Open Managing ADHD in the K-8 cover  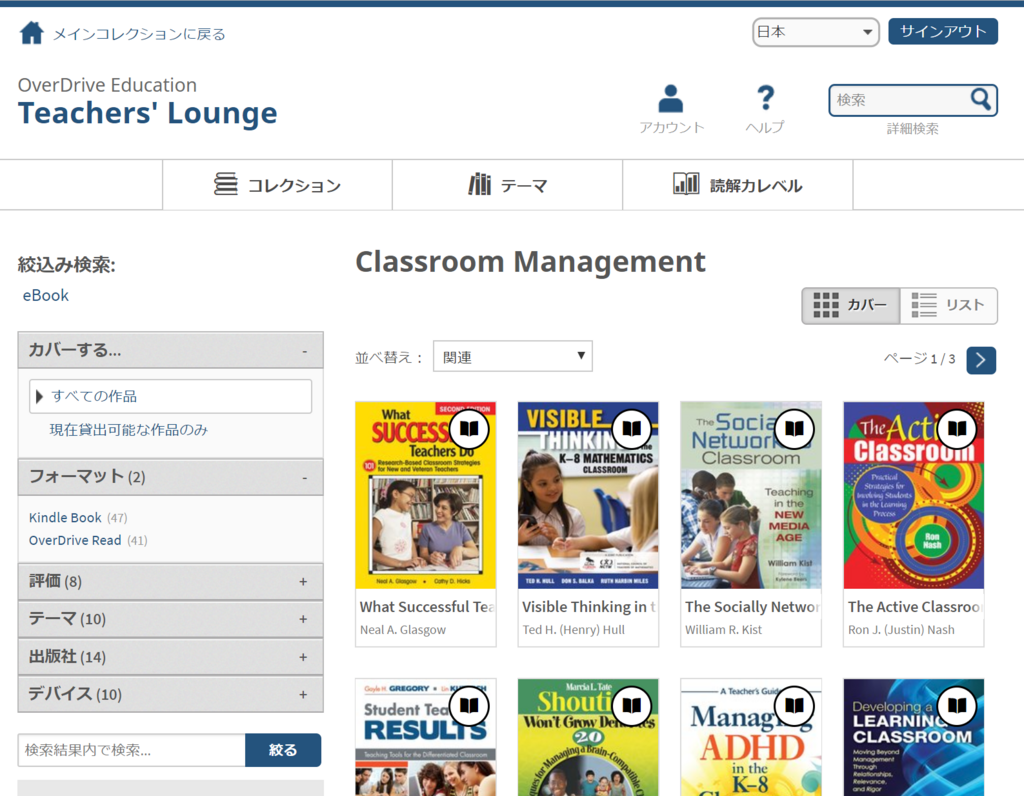click(x=751, y=737)
